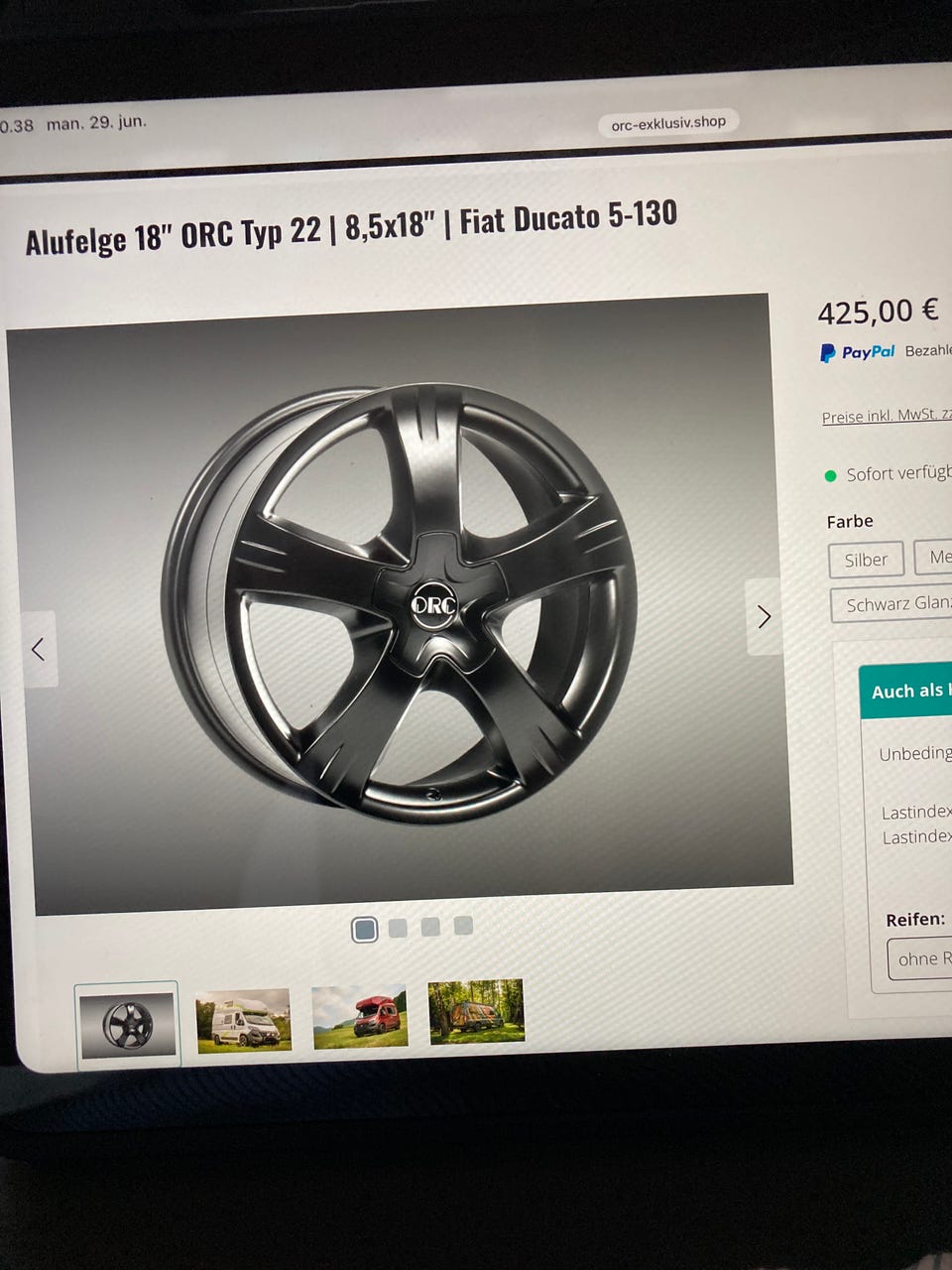Click the PayPal logo
The width and height of the screenshot is (952, 1270).
858,352
